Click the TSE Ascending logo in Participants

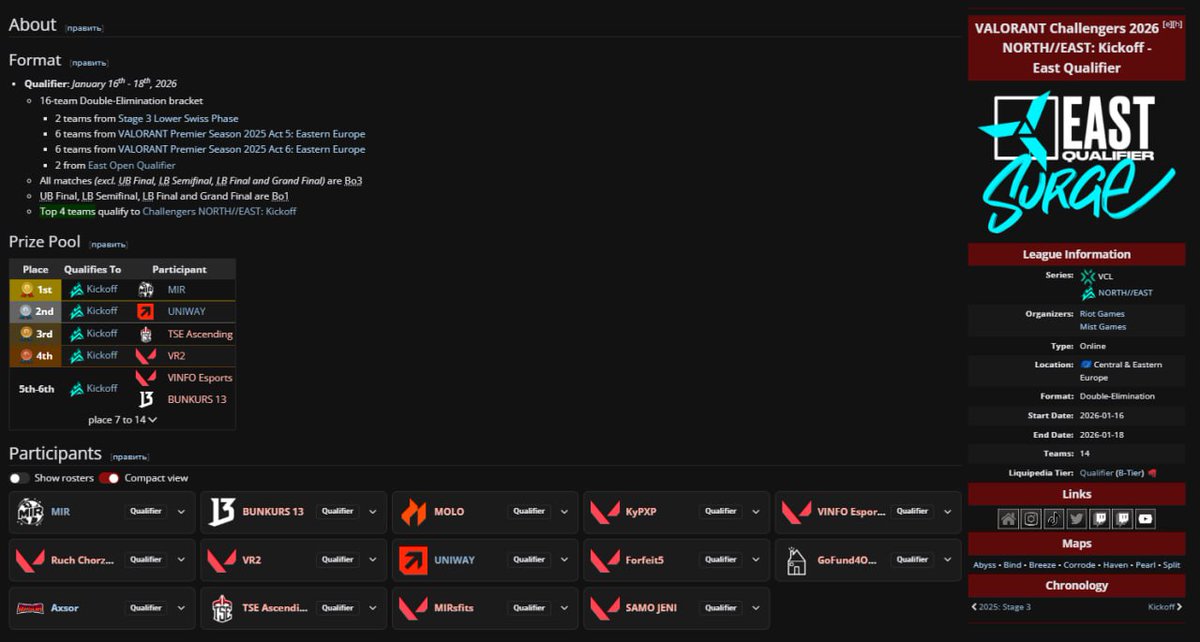point(221,608)
